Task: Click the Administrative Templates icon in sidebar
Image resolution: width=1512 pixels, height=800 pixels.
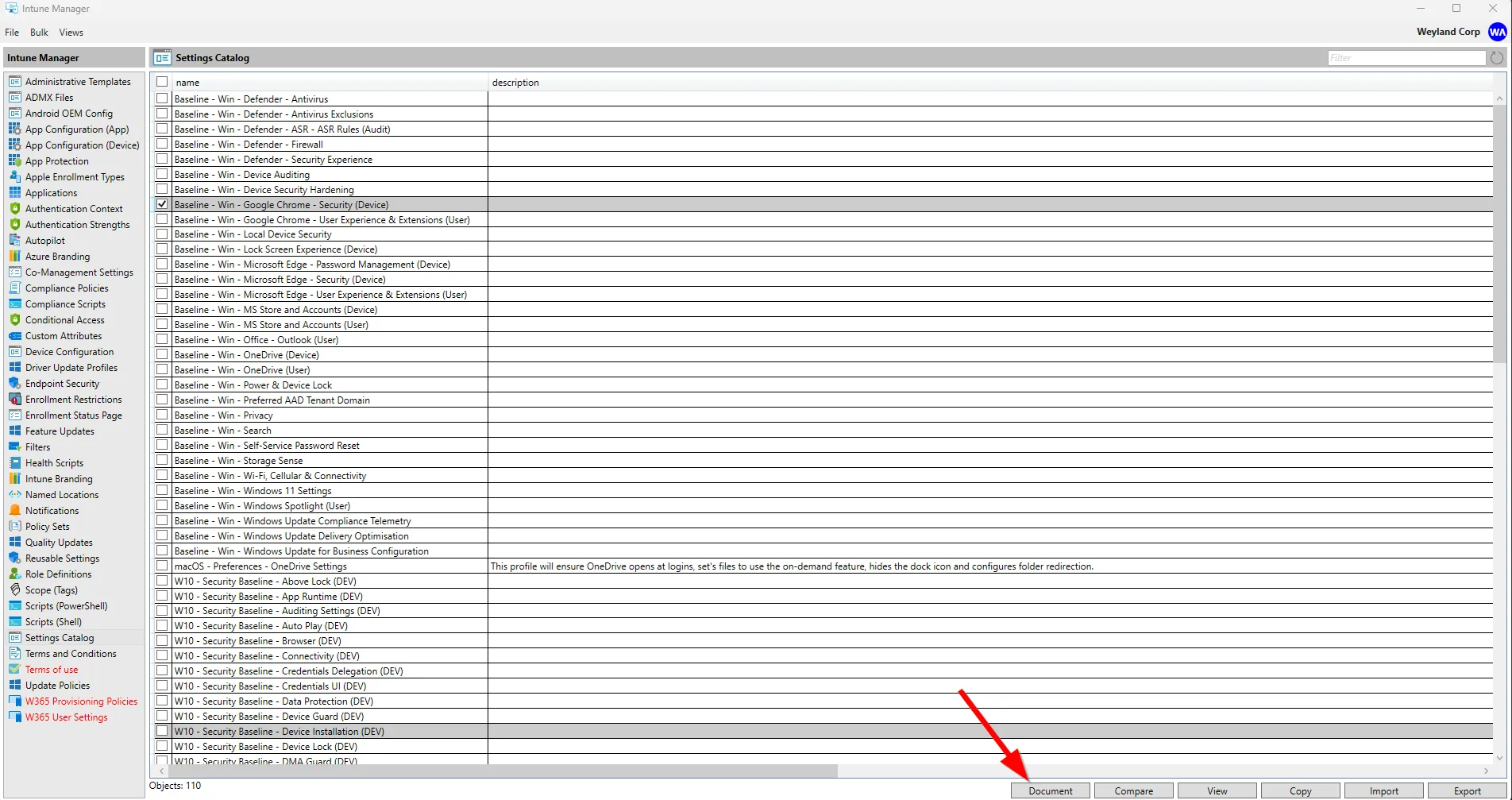Action: (14, 82)
